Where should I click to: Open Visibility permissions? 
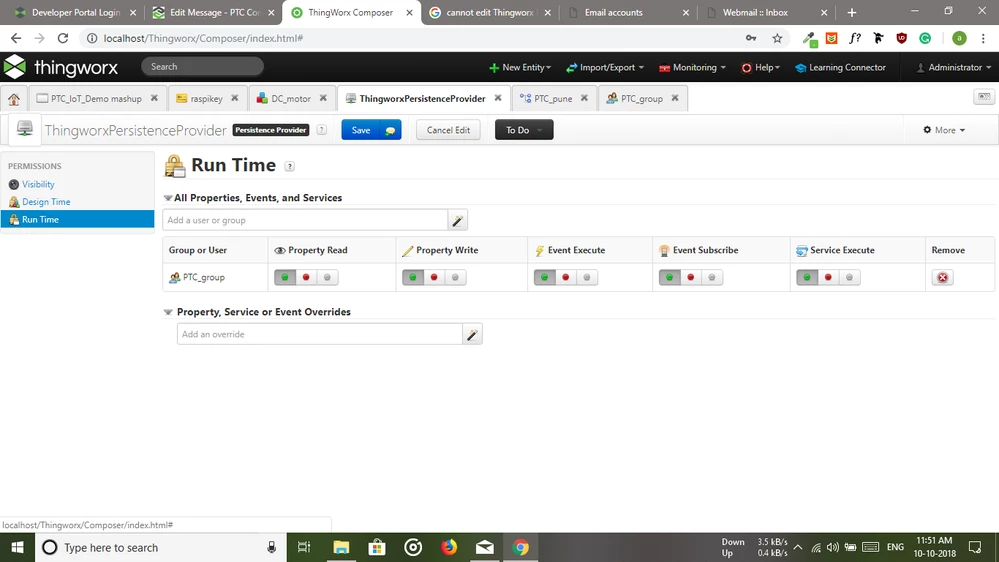[38, 184]
